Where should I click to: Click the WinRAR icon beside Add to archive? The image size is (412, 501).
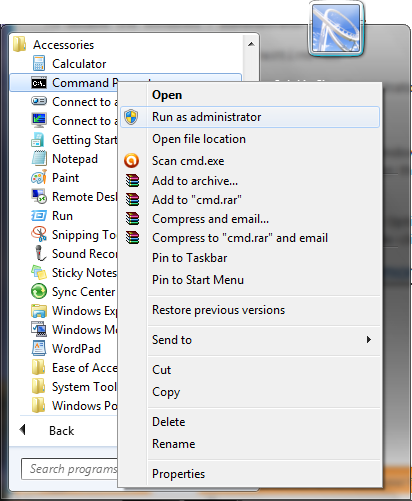tap(132, 181)
